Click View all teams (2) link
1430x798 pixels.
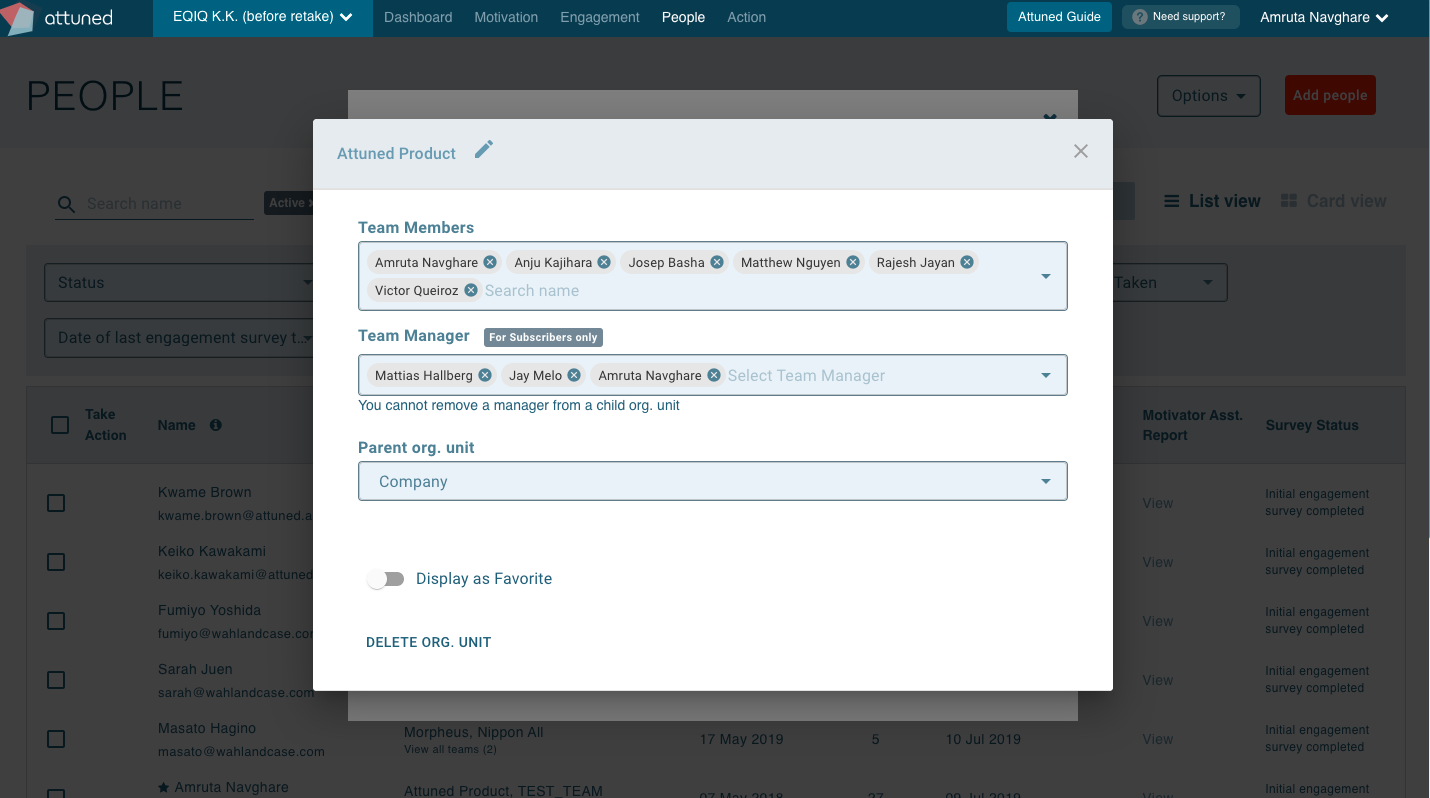(x=450, y=749)
